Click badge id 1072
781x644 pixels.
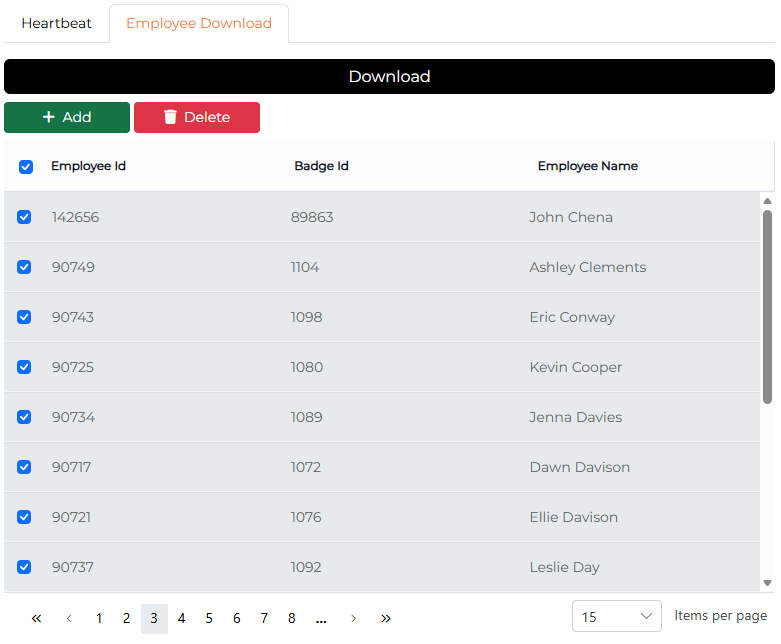pyautogui.click(x=306, y=467)
